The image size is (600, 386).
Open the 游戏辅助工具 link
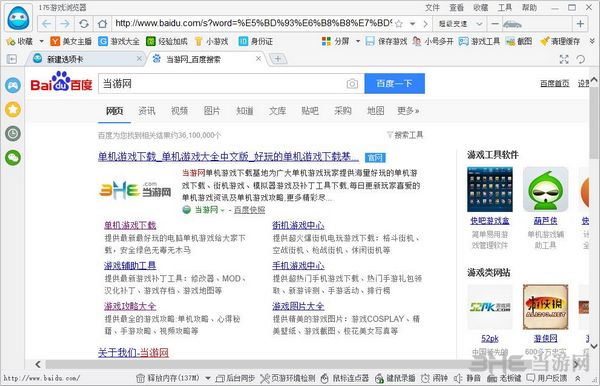click(x=130, y=265)
